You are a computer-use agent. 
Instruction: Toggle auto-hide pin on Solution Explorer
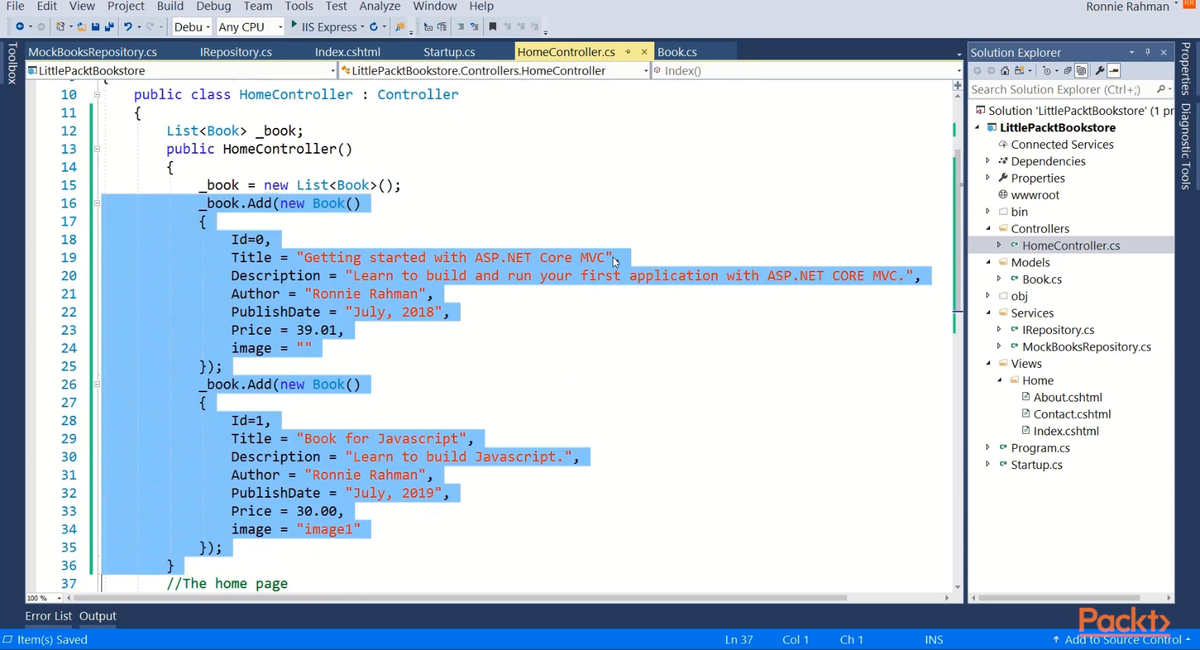[1147, 52]
